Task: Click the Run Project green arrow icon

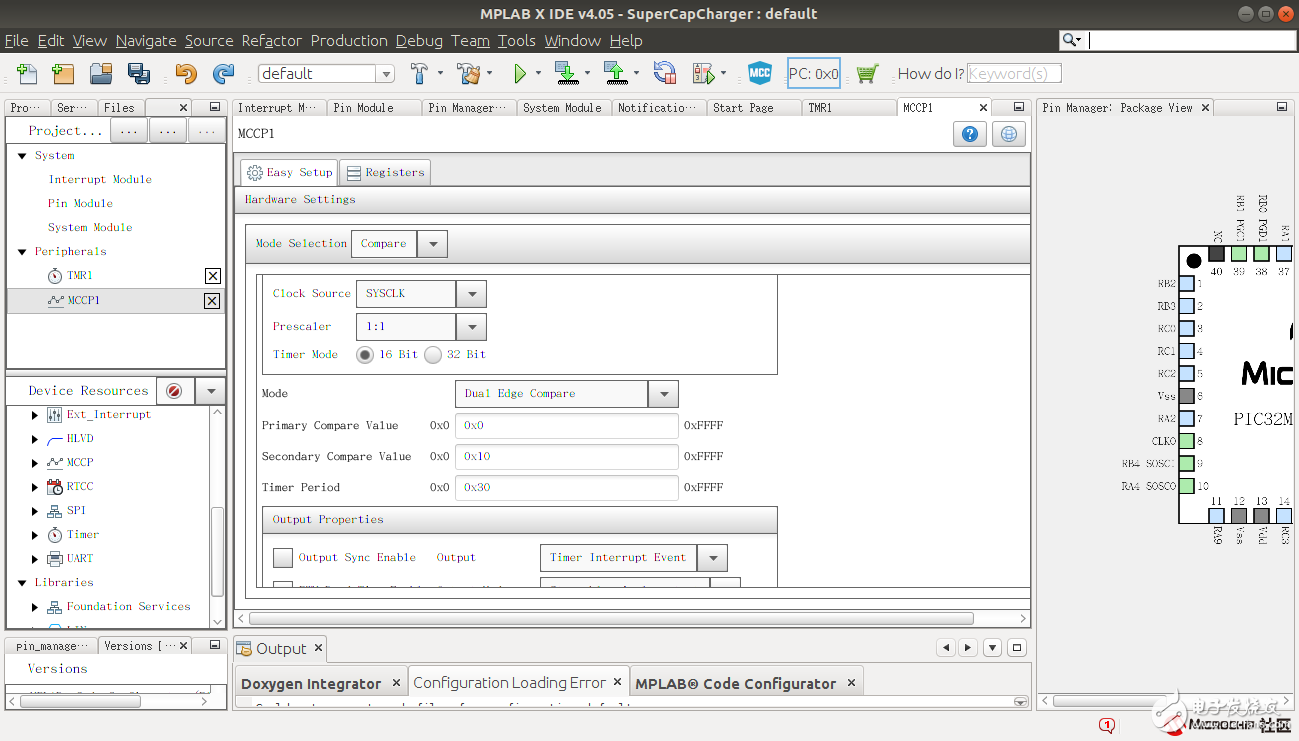Action: pyautogui.click(x=520, y=73)
